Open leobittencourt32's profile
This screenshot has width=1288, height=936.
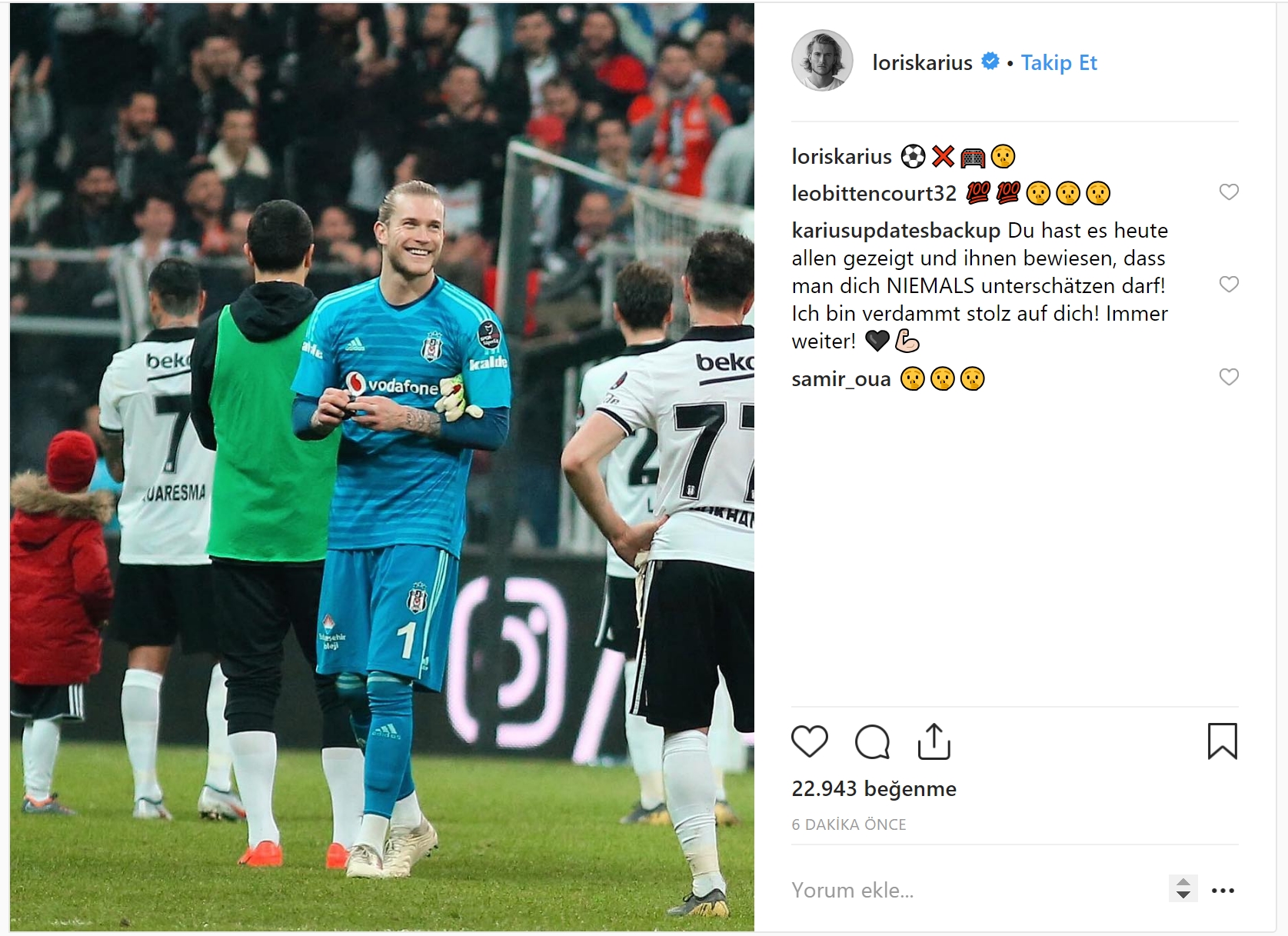click(x=874, y=193)
